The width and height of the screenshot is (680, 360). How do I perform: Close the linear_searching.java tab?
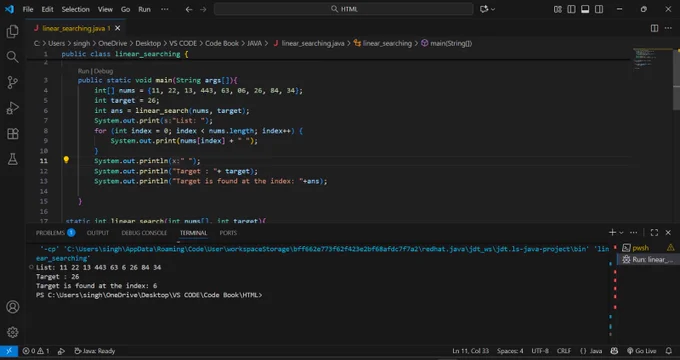point(118,28)
